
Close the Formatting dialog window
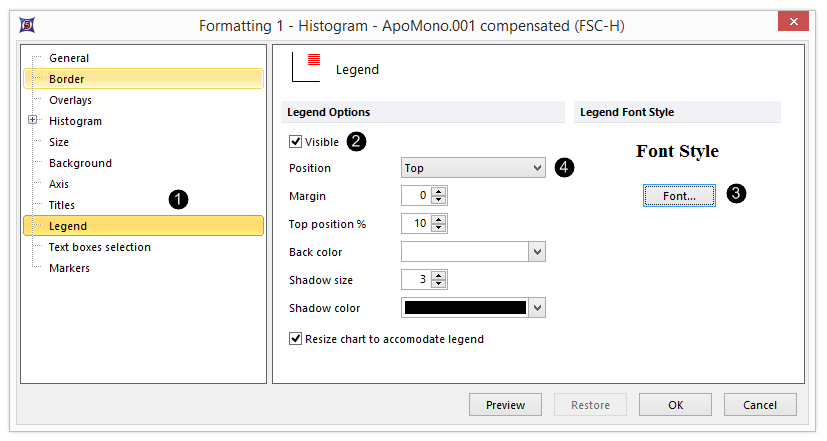[793, 20]
